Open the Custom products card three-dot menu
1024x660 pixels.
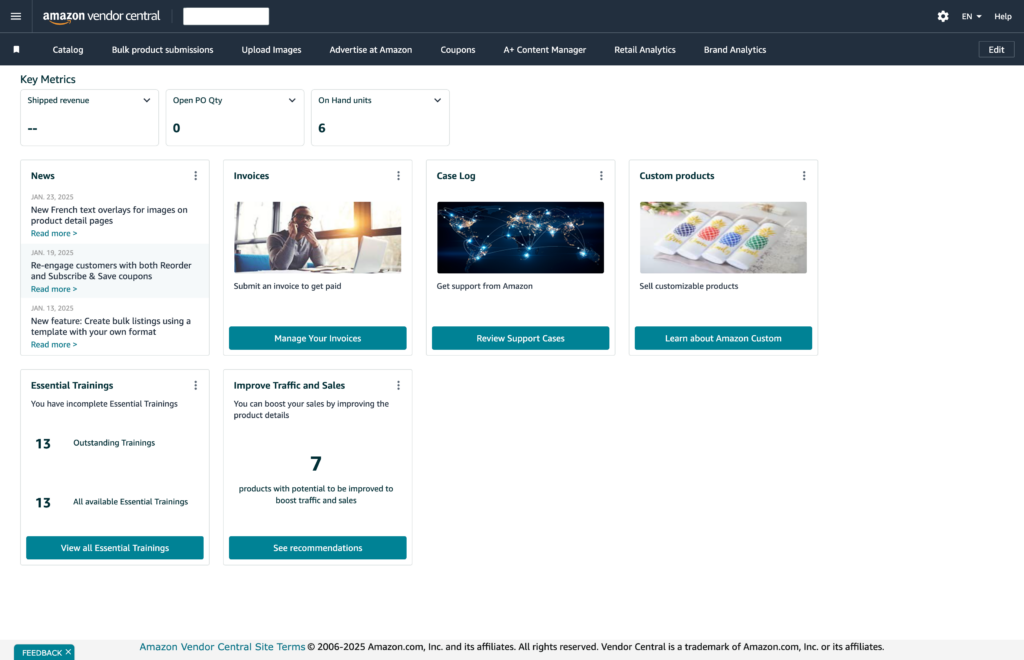click(x=804, y=176)
